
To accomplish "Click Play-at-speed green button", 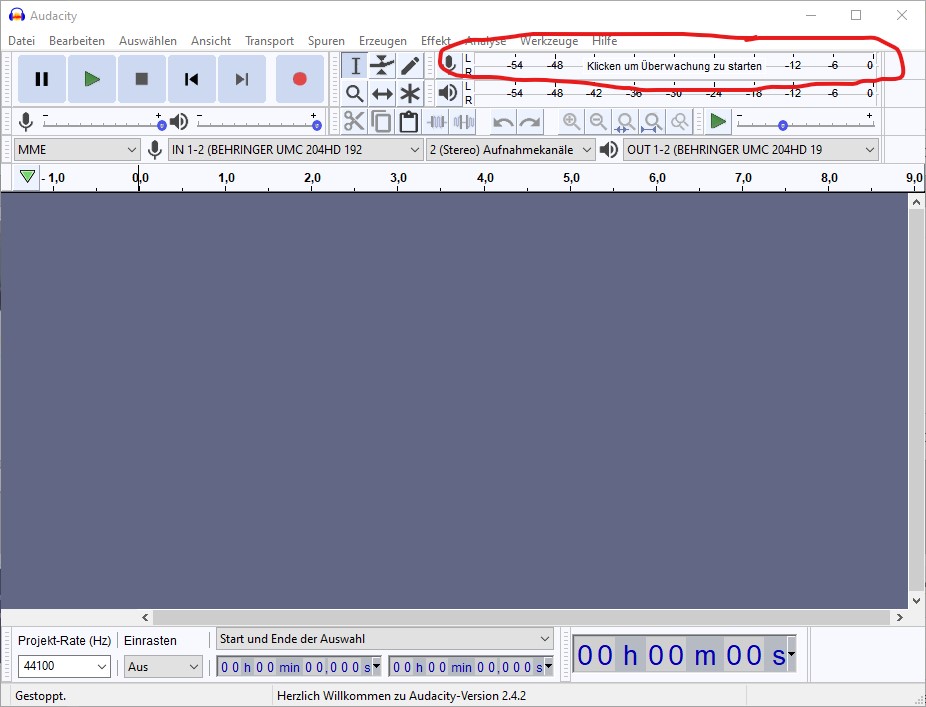I will point(718,122).
